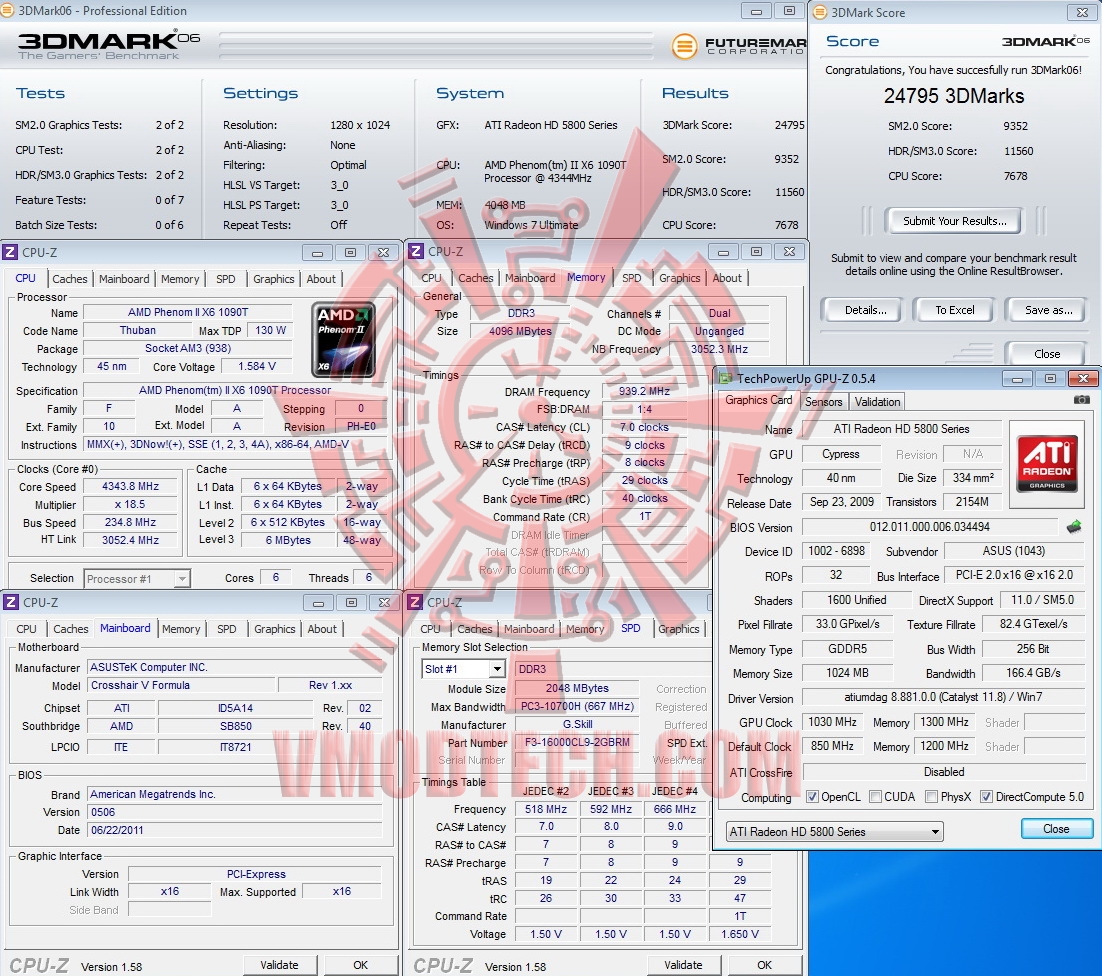Screen dimensions: 1102x976
Task: Click the AMD Phenom II processor logo
Action: tap(343, 340)
